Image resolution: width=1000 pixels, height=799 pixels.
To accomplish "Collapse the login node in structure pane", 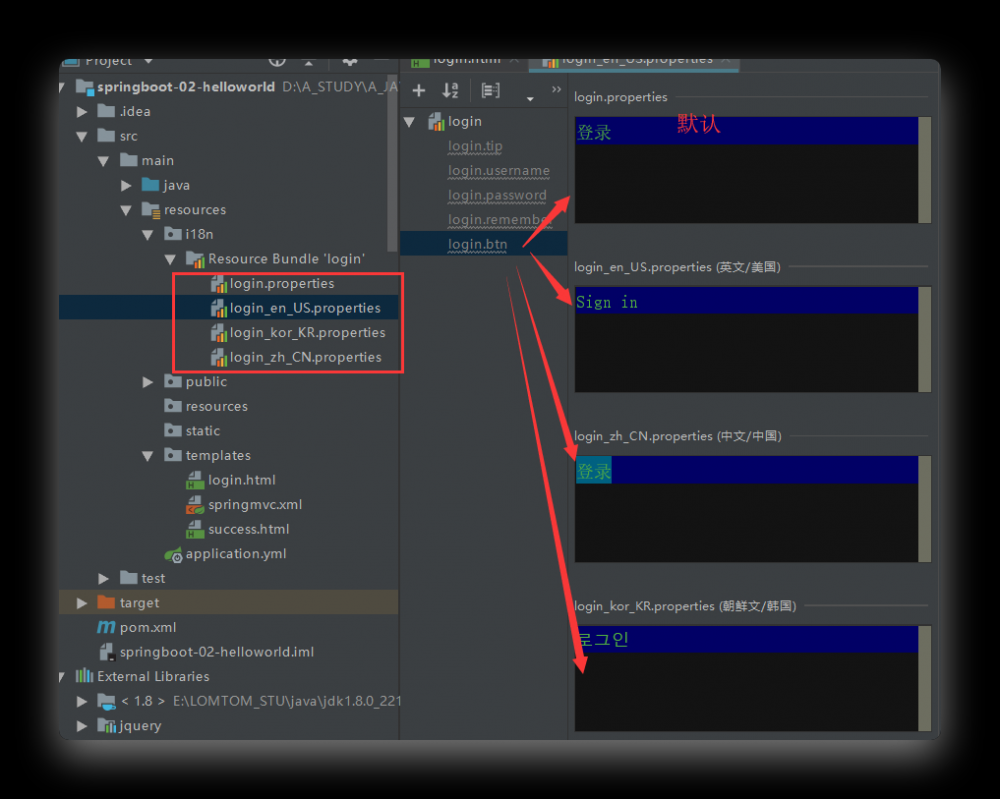I will click(x=409, y=122).
